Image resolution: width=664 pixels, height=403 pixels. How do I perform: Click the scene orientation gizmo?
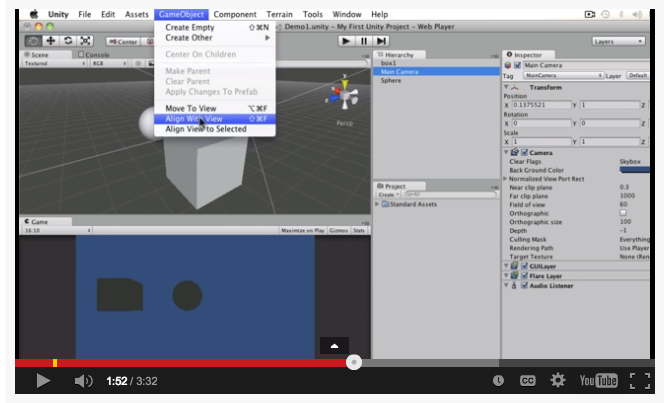tap(344, 94)
